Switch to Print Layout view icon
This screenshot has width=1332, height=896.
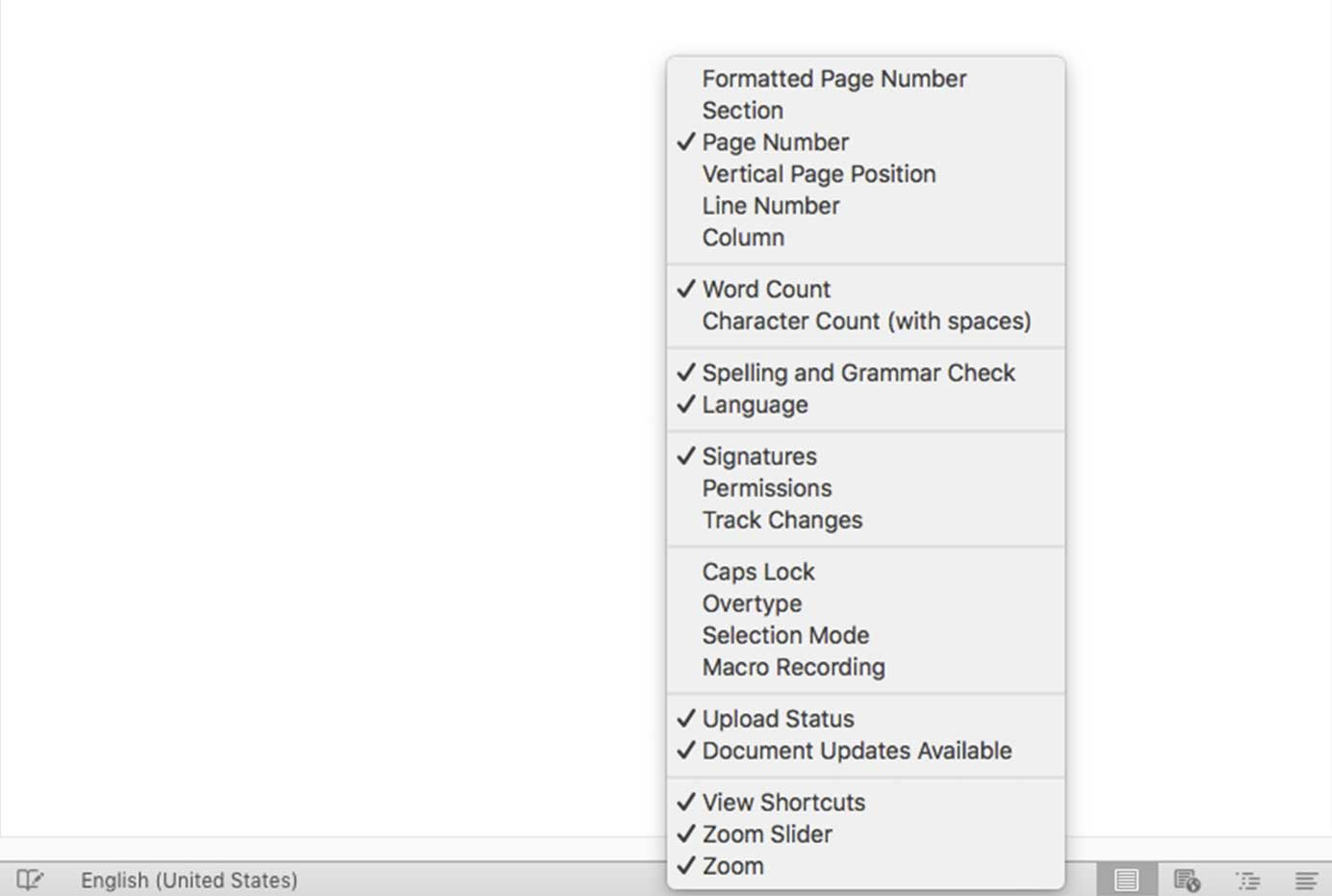point(1126,880)
